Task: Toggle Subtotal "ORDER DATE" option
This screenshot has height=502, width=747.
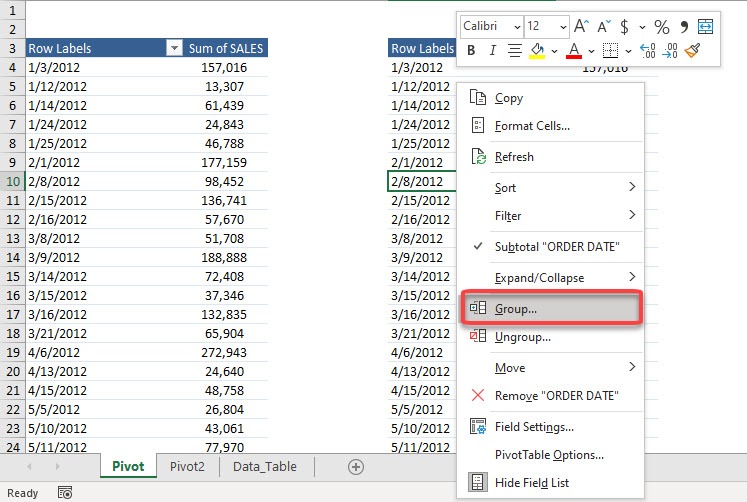Action: tap(550, 247)
